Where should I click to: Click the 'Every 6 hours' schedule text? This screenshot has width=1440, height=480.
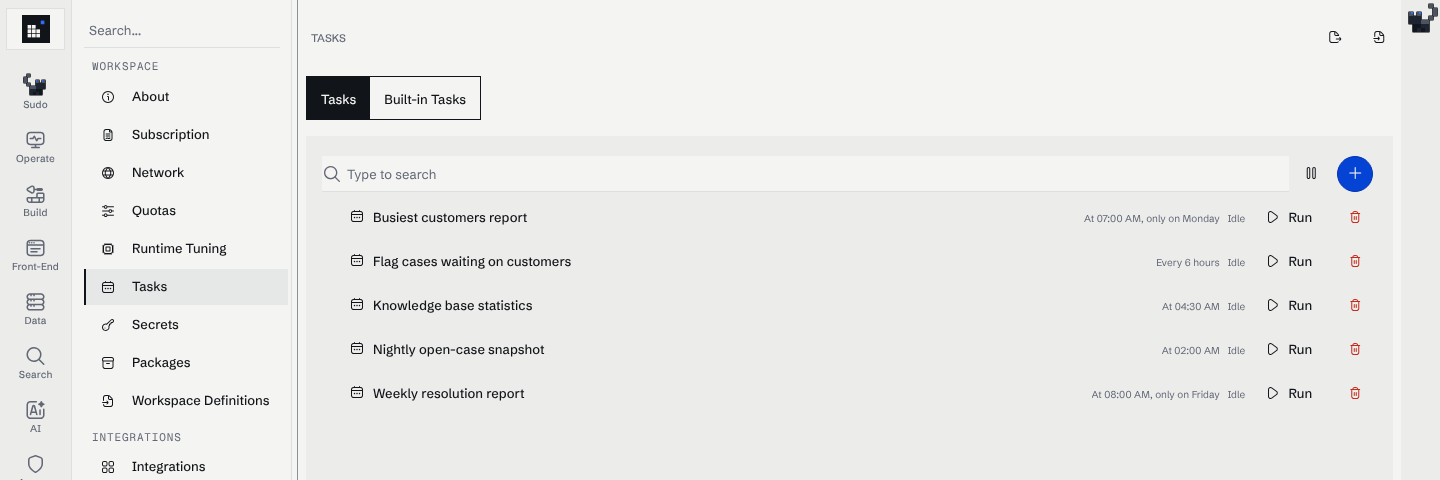pos(1188,262)
